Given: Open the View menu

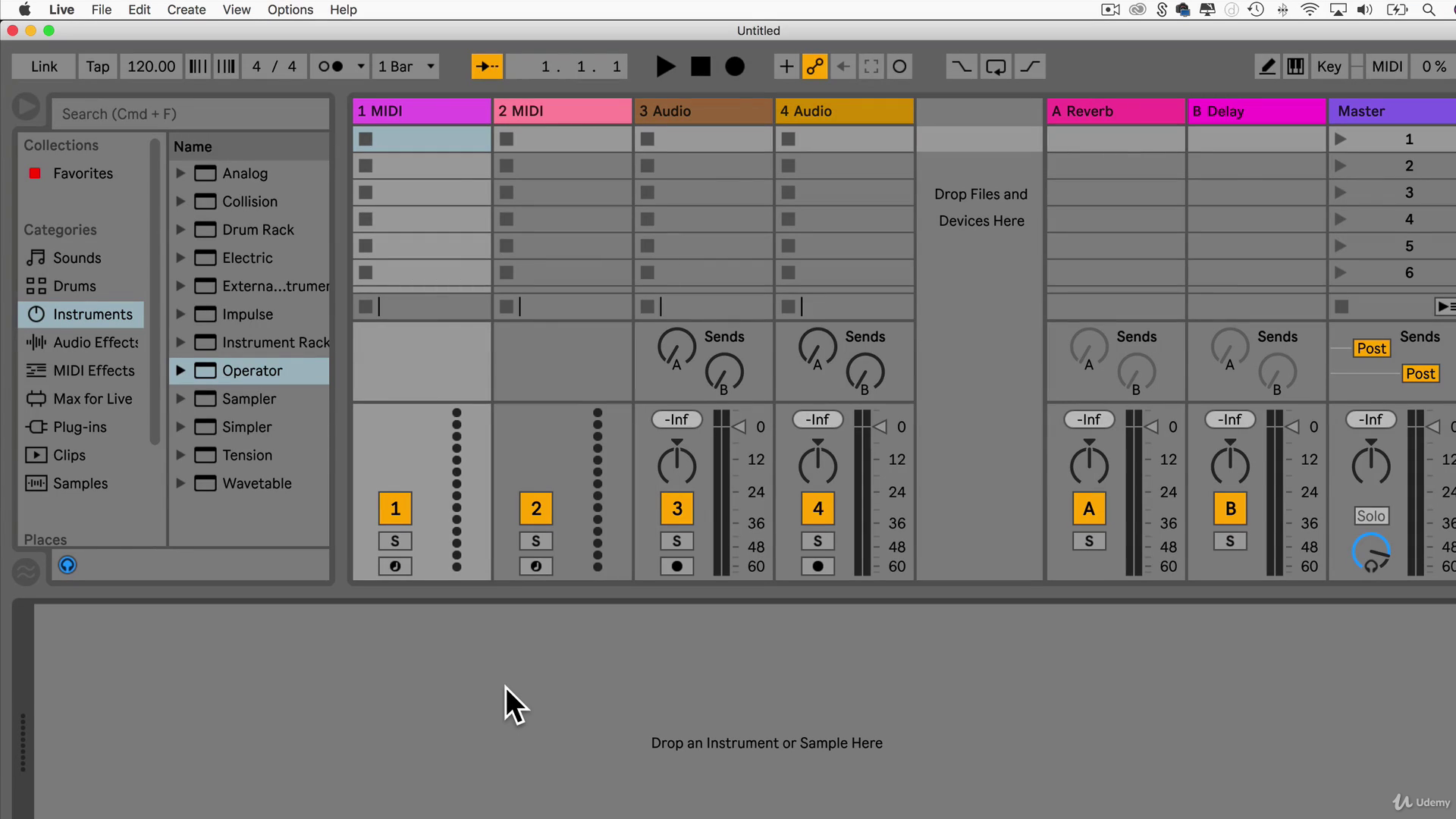Looking at the screenshot, I should coord(236,10).
